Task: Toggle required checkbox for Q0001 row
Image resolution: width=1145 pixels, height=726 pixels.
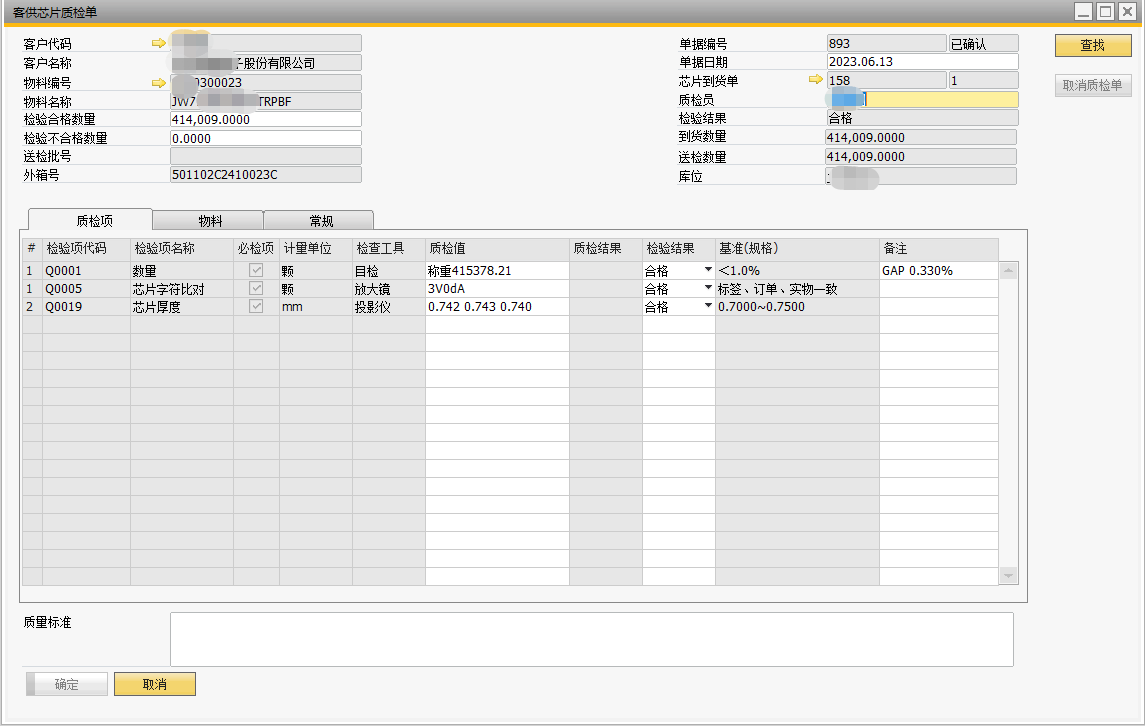Action: point(256,270)
